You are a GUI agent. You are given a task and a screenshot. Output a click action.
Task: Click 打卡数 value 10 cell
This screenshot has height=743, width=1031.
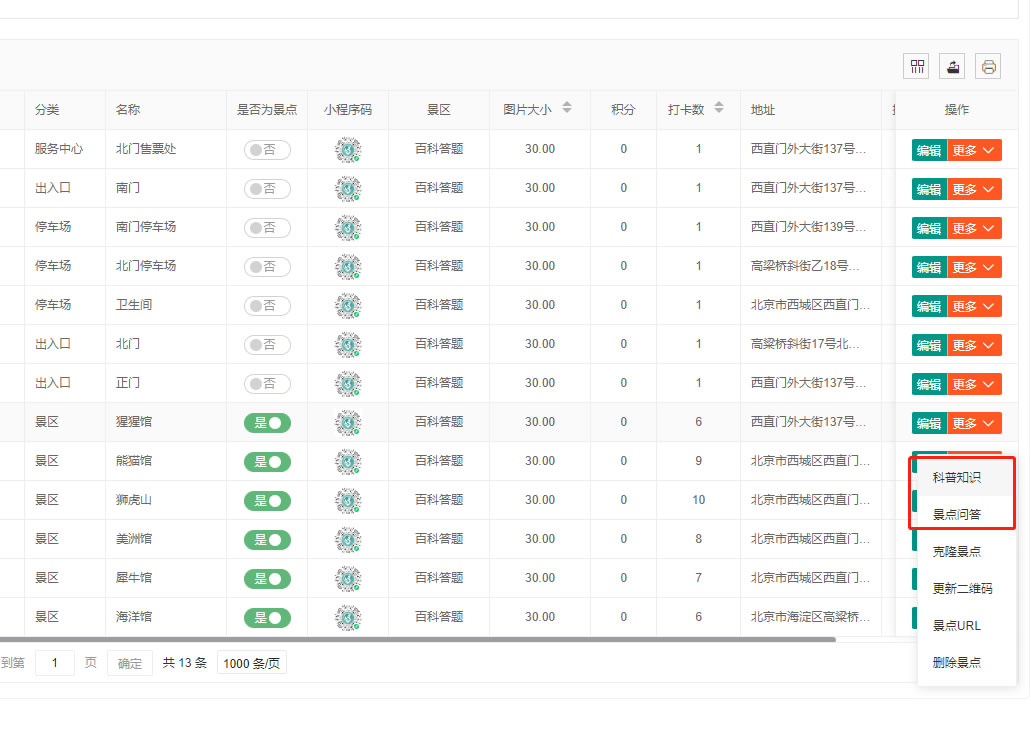(x=698, y=500)
